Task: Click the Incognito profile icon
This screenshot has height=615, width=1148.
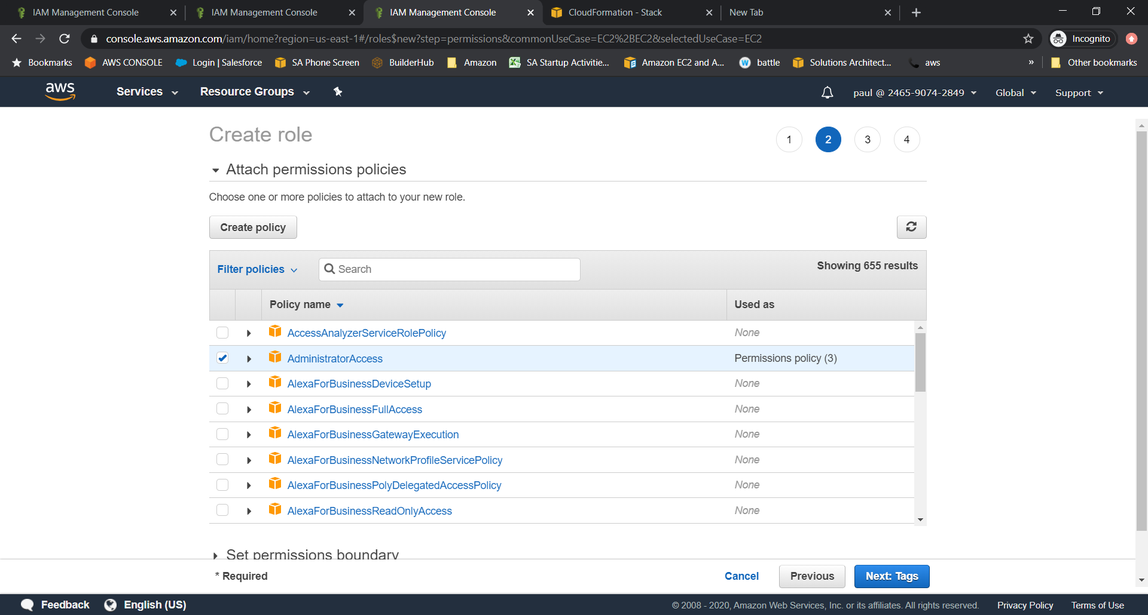Action: (1058, 39)
